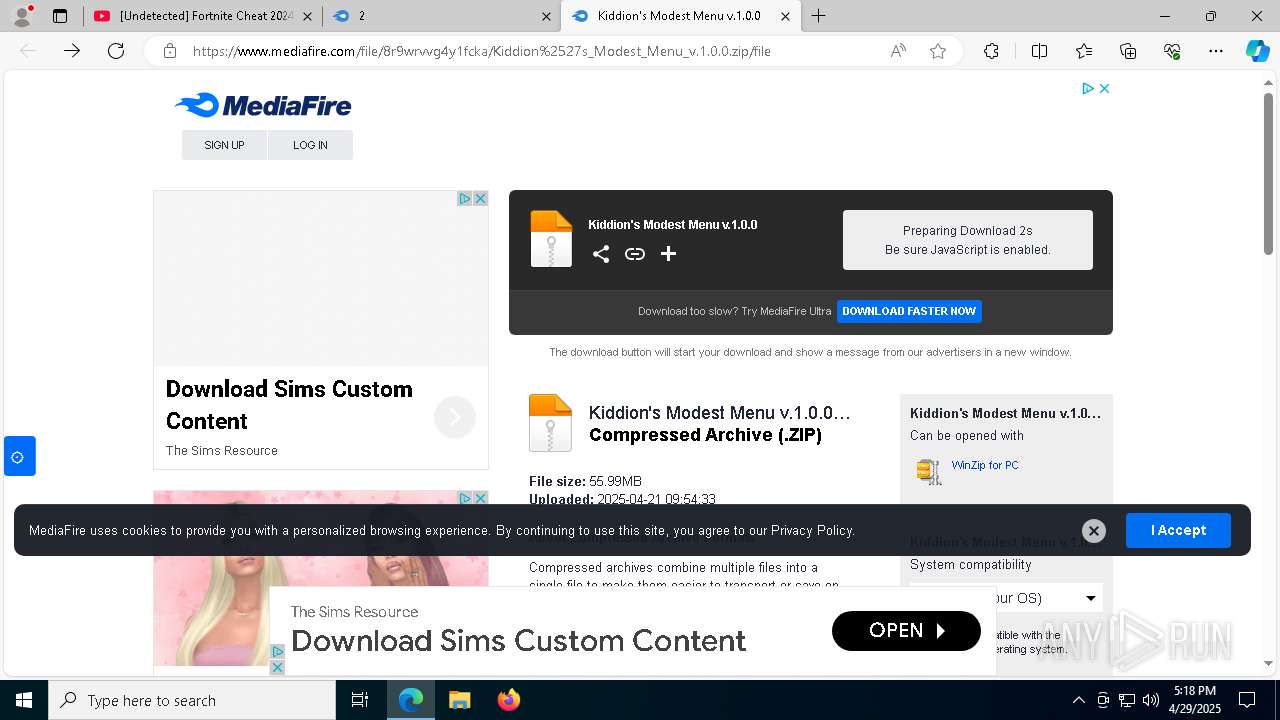
Task: Open the Collections icon
Action: [1128, 51]
